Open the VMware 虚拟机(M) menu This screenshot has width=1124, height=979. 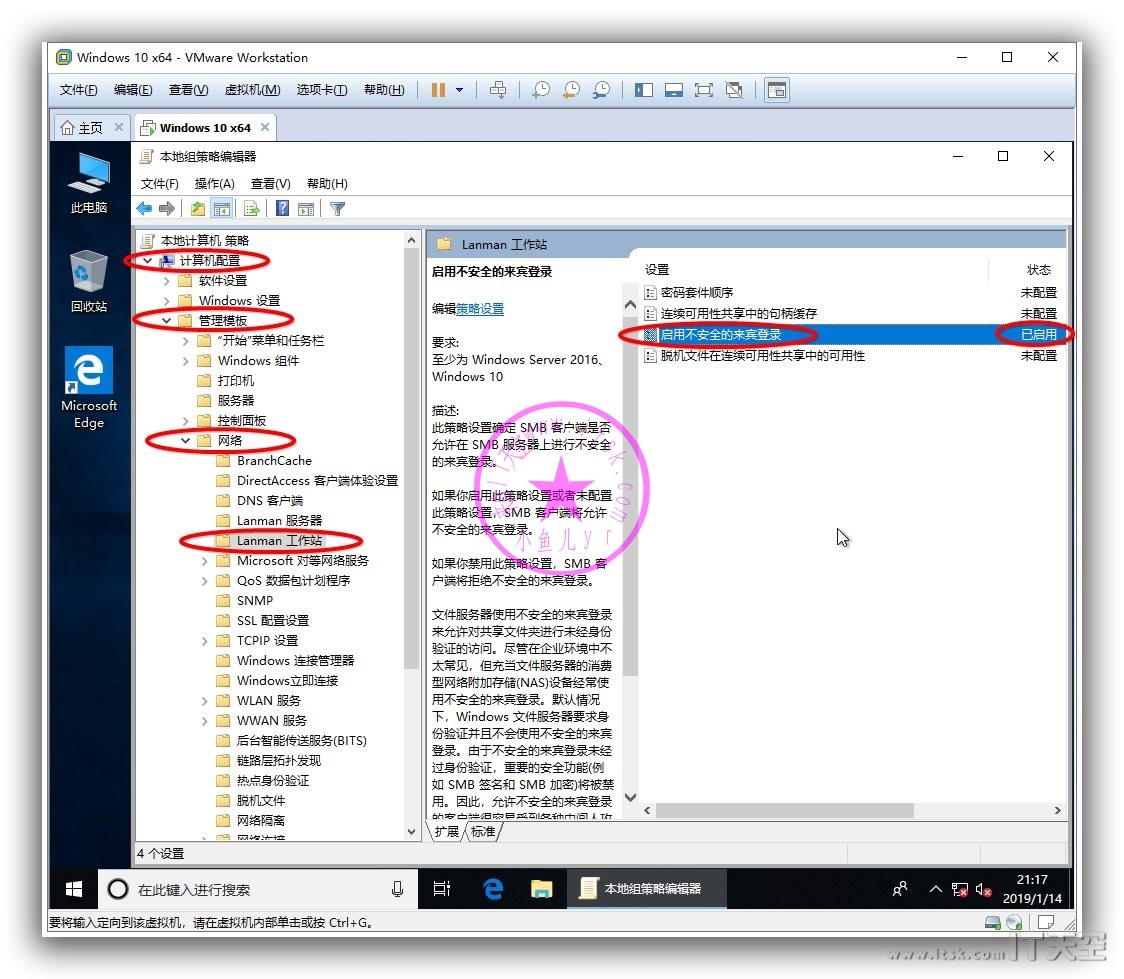(252, 90)
